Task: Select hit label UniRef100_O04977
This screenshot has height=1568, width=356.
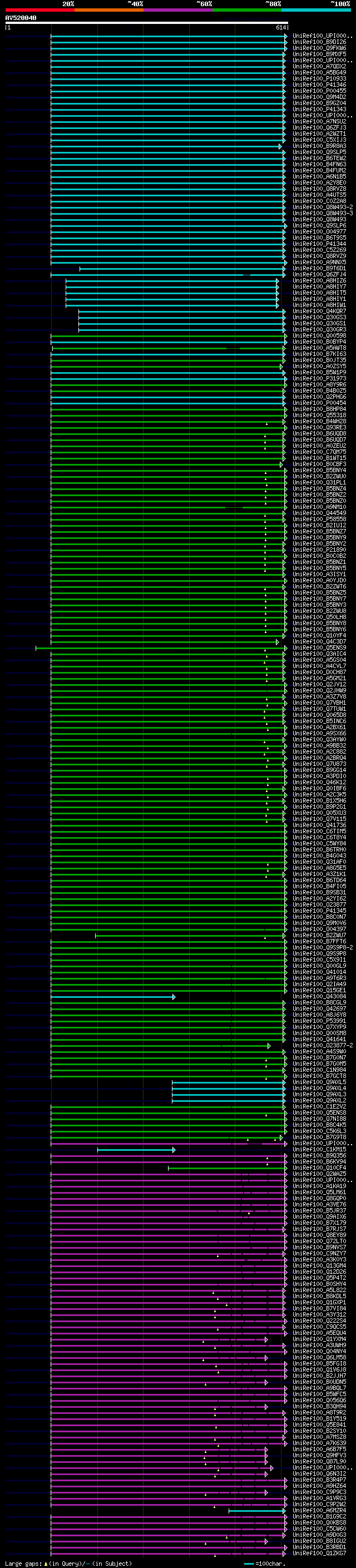Action: (x=319, y=231)
